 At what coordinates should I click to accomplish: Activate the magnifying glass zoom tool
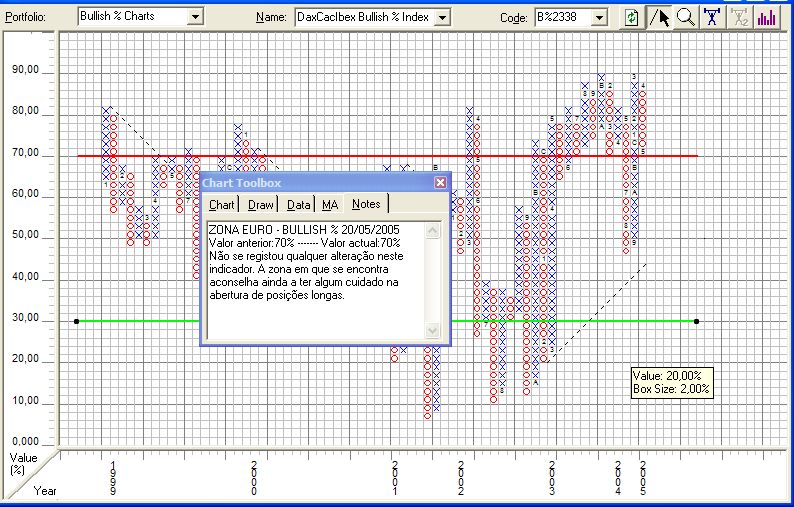(686, 17)
